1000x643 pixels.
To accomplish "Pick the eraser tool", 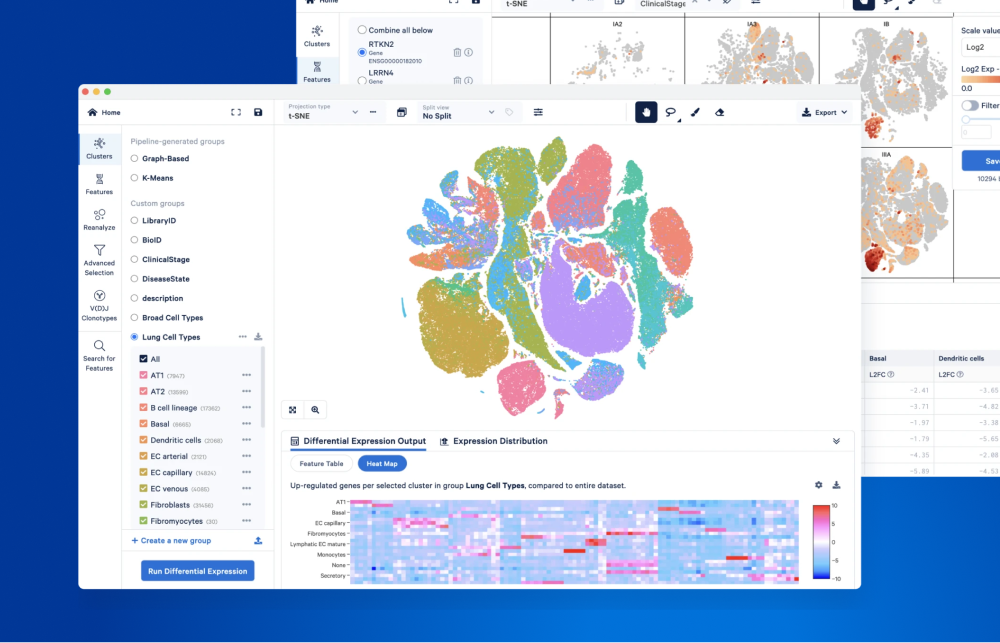I will tap(719, 112).
